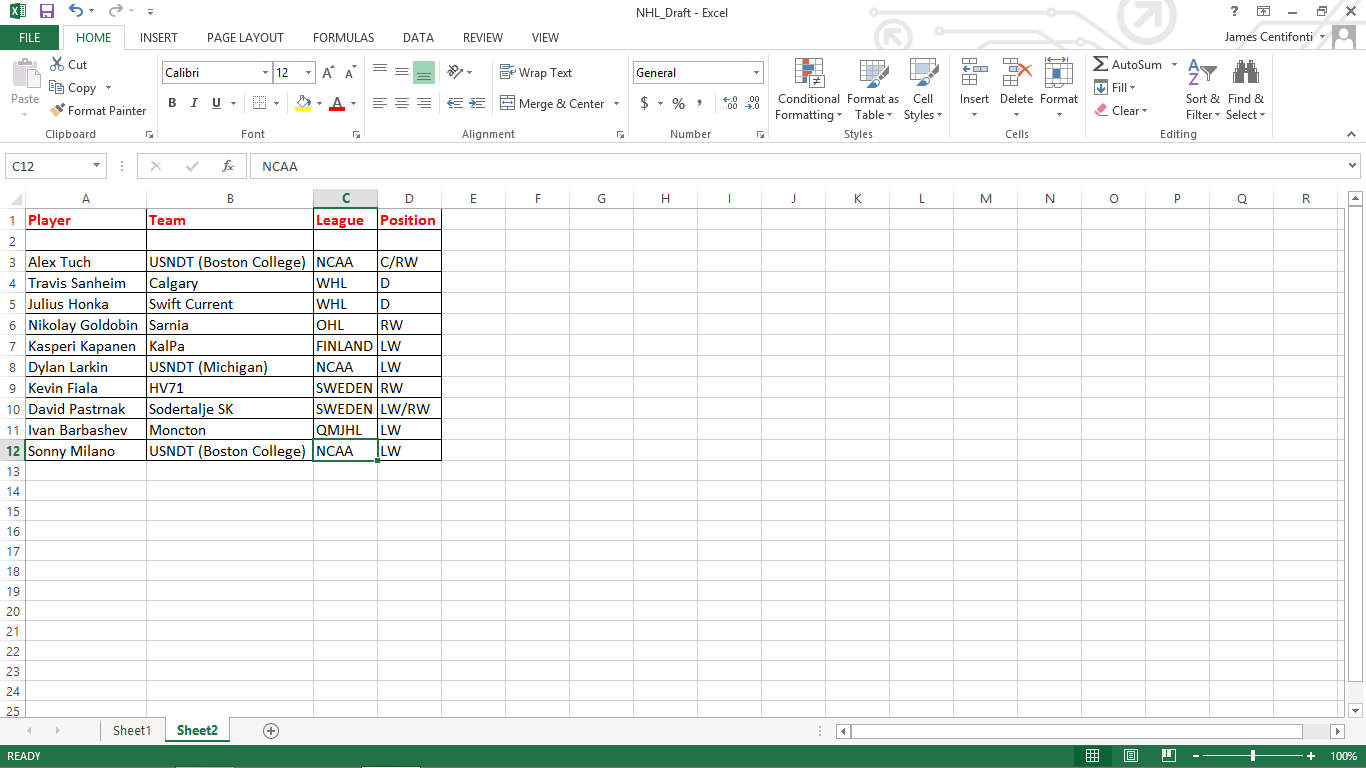
Task: Expand the formula bar
Action: (x=1353, y=166)
